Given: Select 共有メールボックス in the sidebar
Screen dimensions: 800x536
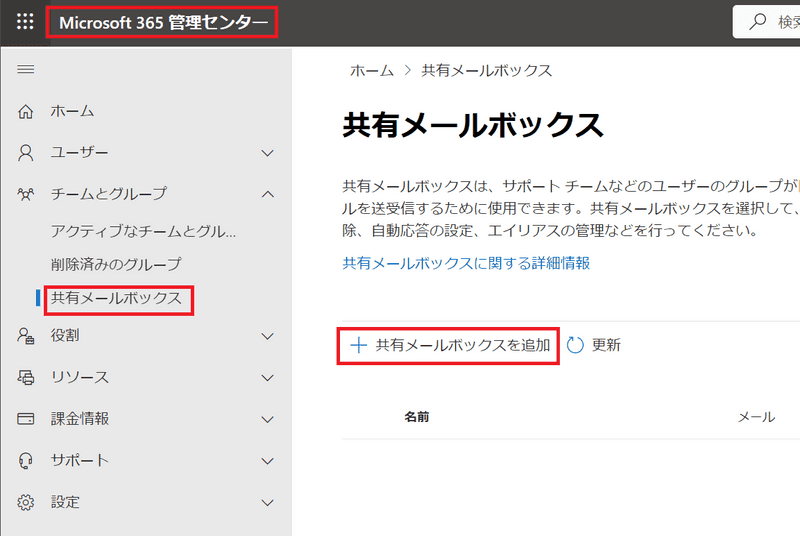Looking at the screenshot, I should click(116, 298).
